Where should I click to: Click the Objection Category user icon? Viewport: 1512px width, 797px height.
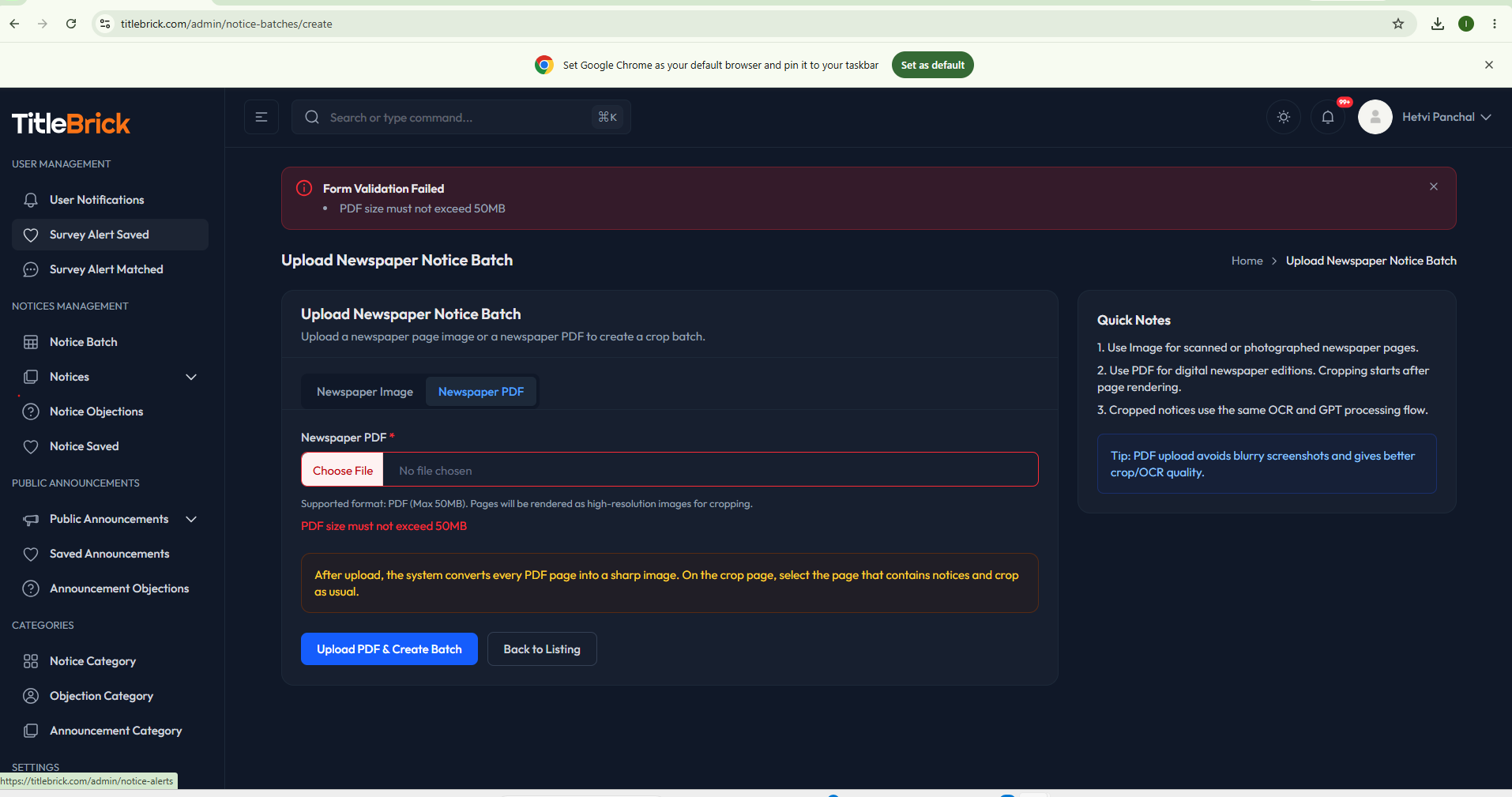31,696
